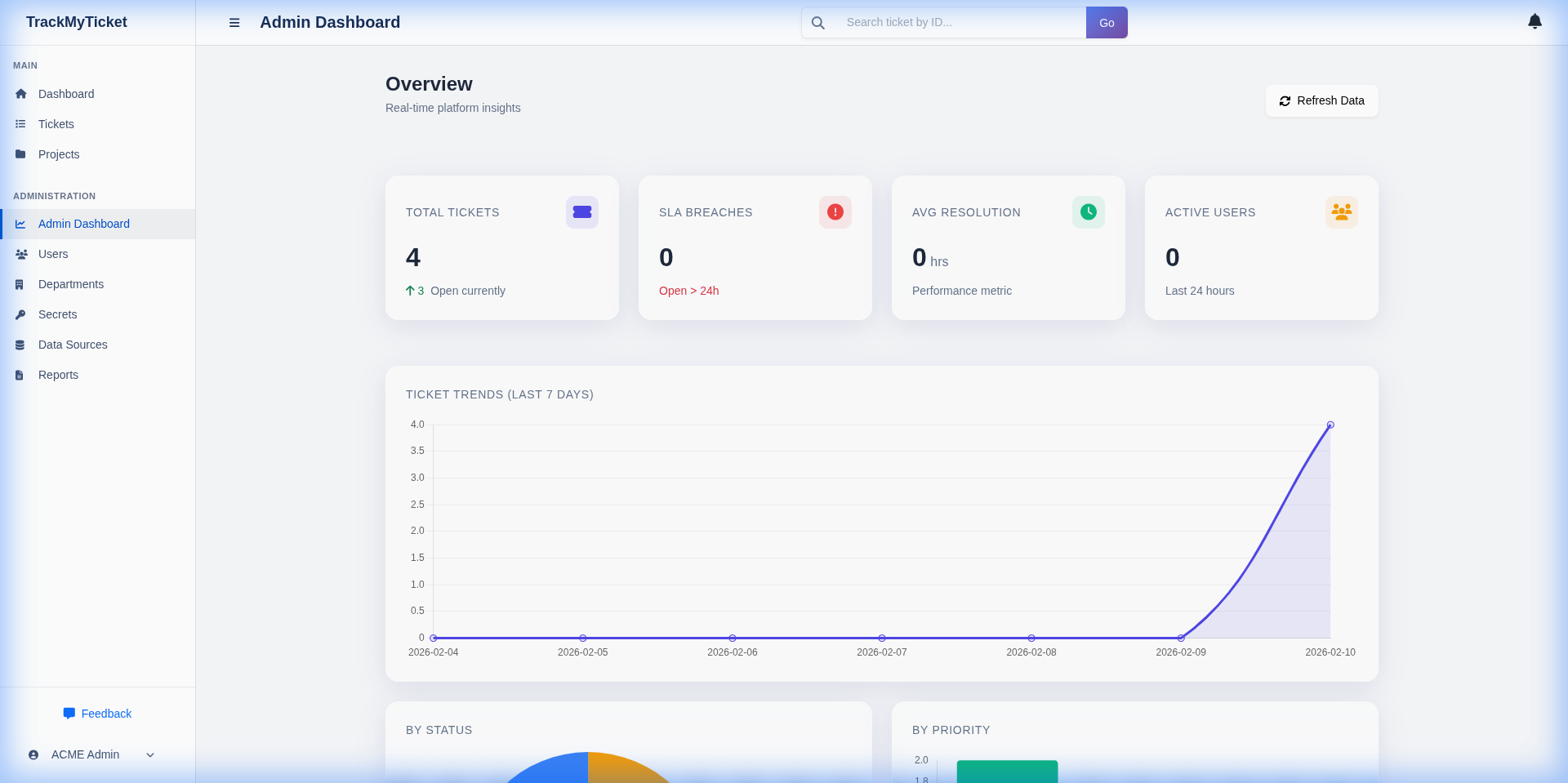Screen dimensions: 1568x783
Task: Click the ACME Admin avatar icon
Action: click(x=33, y=755)
